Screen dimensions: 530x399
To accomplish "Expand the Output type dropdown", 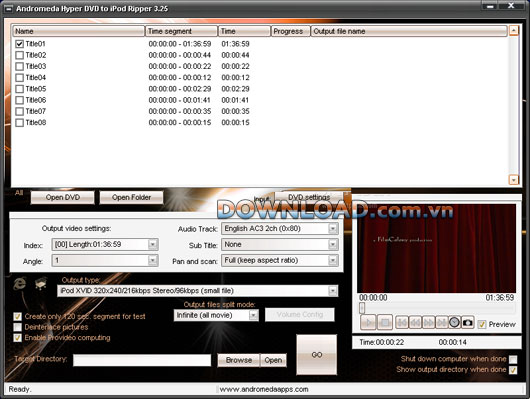I will pos(333,291).
